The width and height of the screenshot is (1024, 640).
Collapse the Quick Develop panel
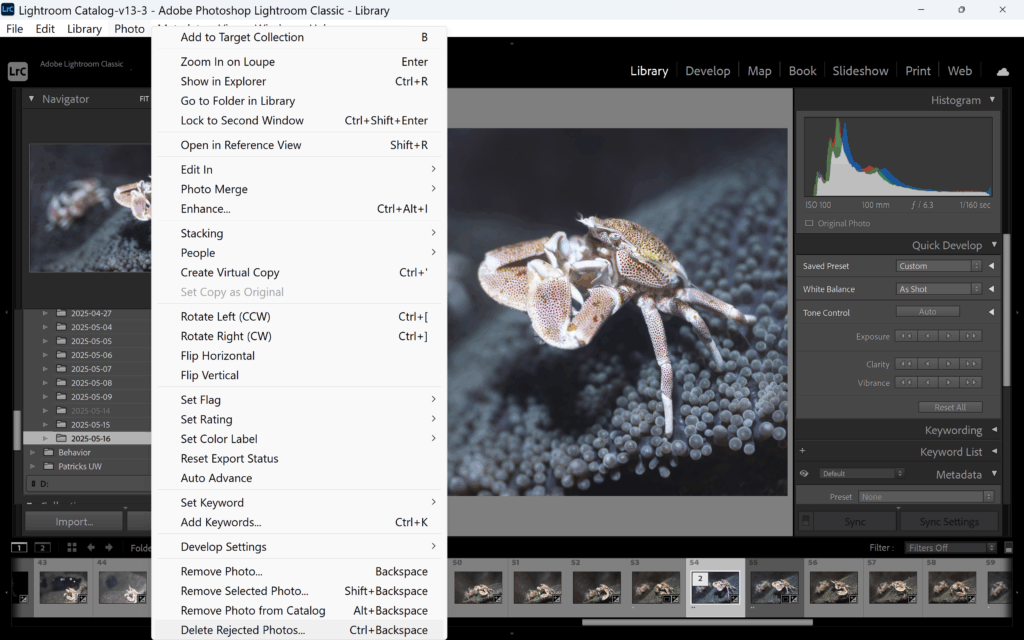(994, 245)
